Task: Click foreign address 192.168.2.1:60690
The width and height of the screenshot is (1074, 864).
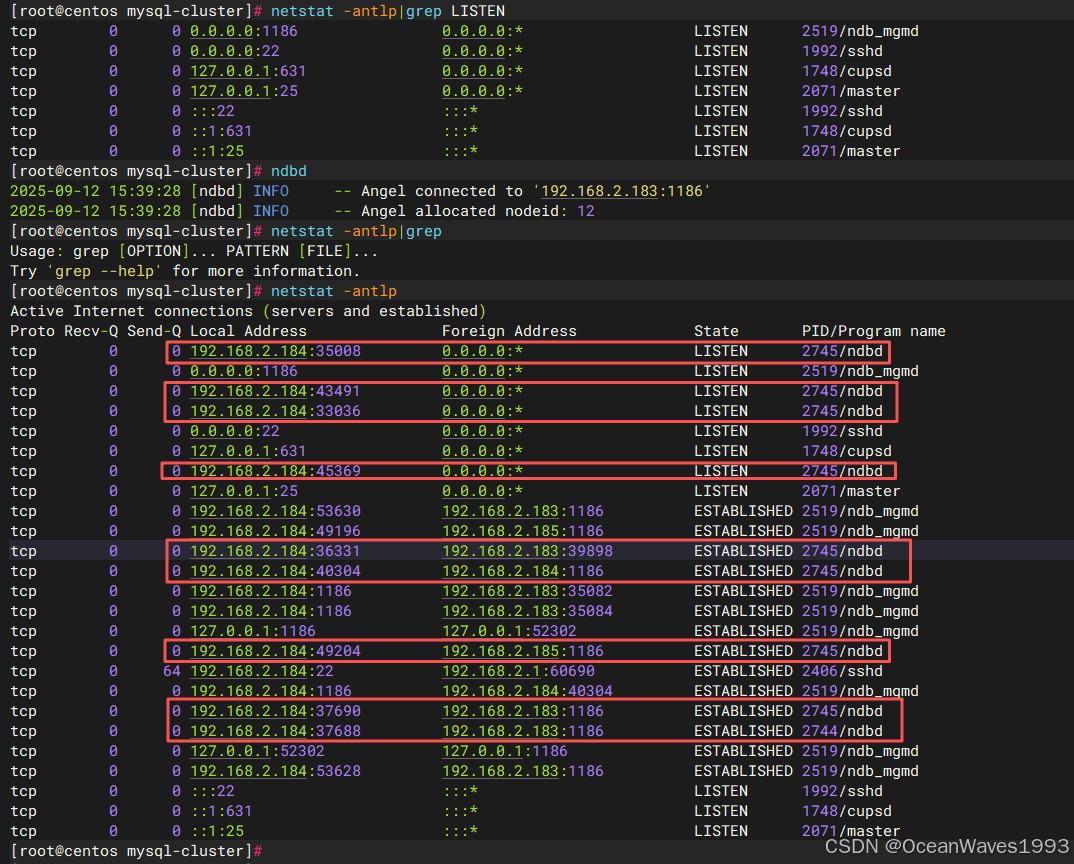Action: [x=519, y=671]
